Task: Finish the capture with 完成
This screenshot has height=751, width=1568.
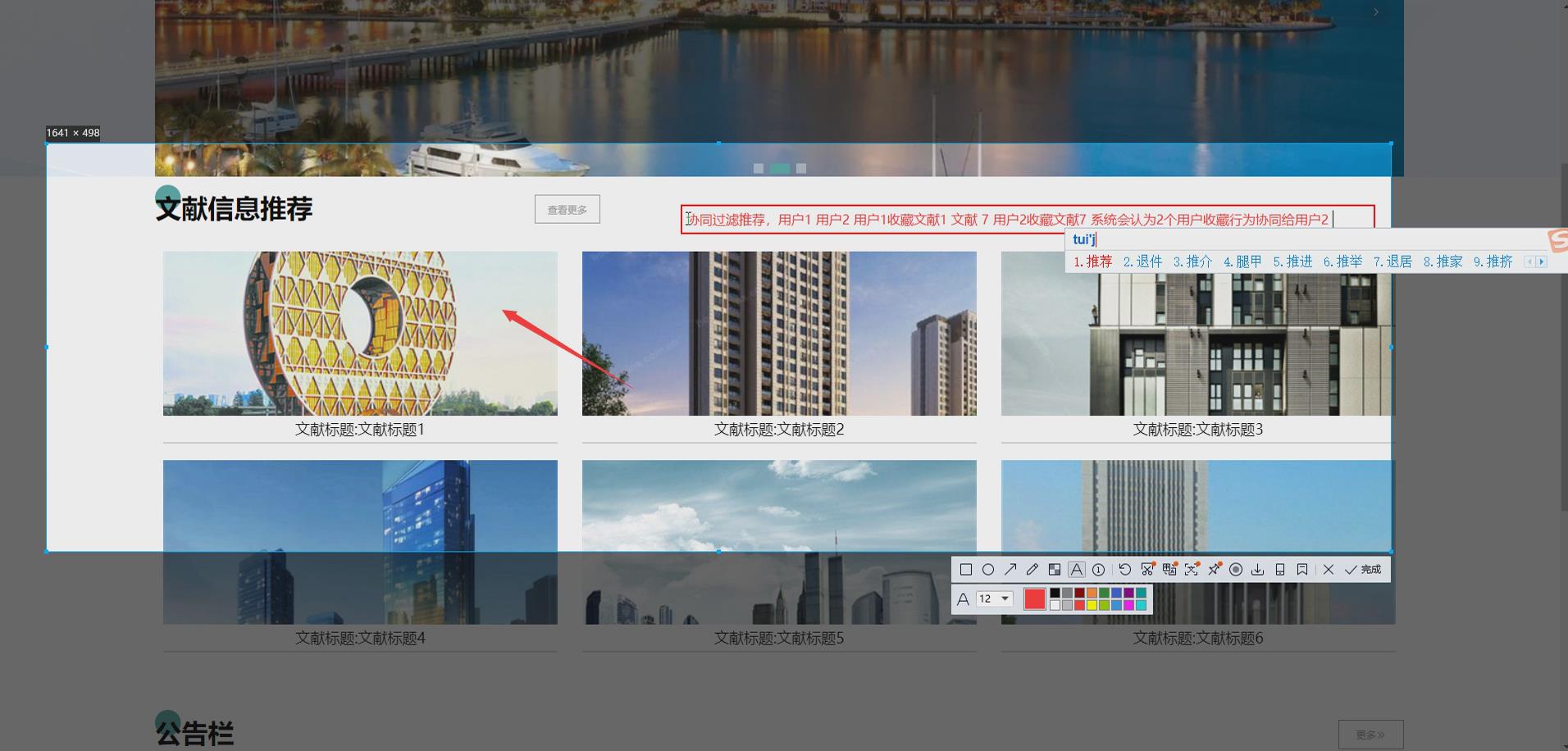Action: 1363,570
